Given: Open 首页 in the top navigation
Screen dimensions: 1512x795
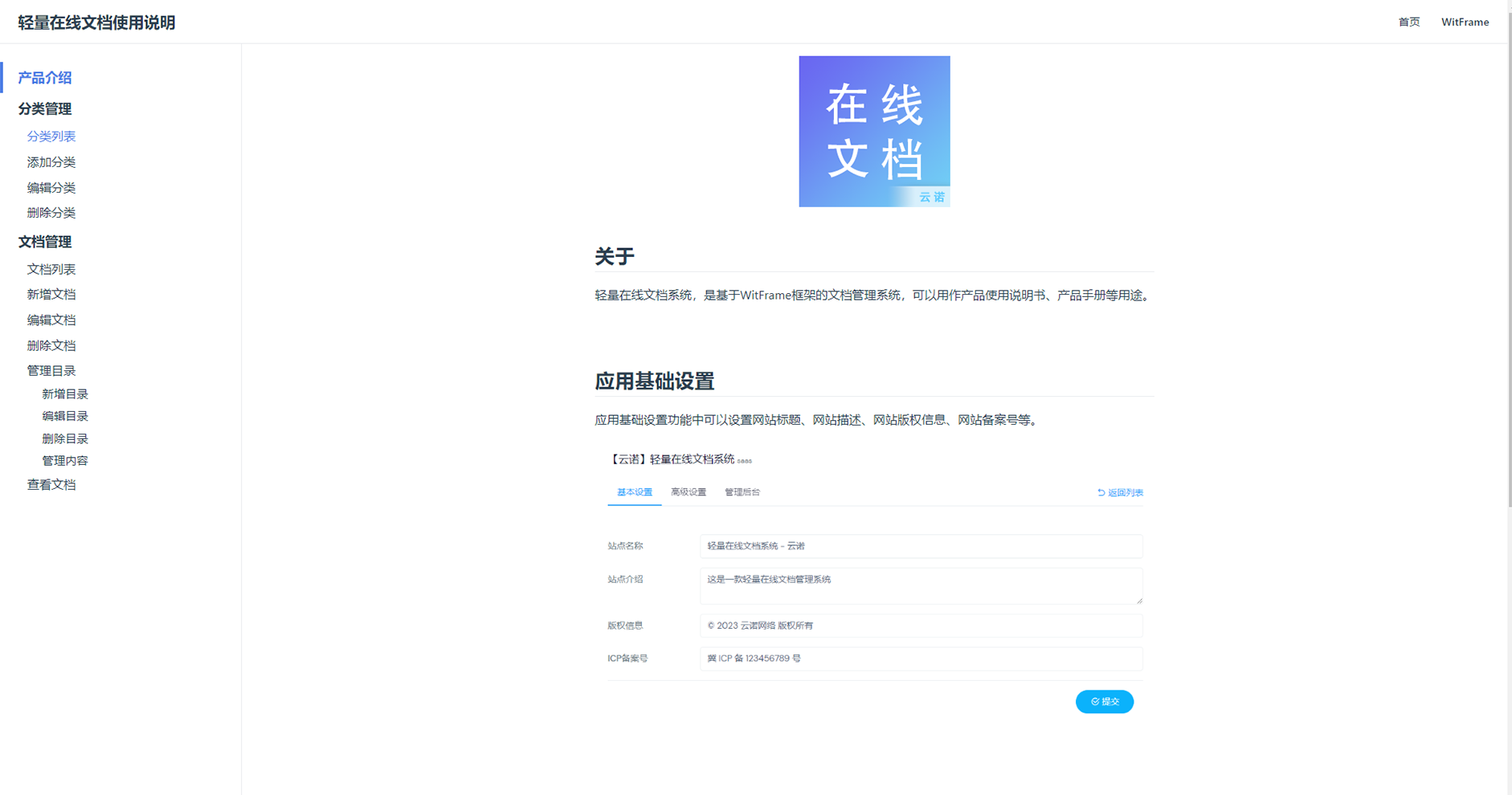Looking at the screenshot, I should (1408, 22).
